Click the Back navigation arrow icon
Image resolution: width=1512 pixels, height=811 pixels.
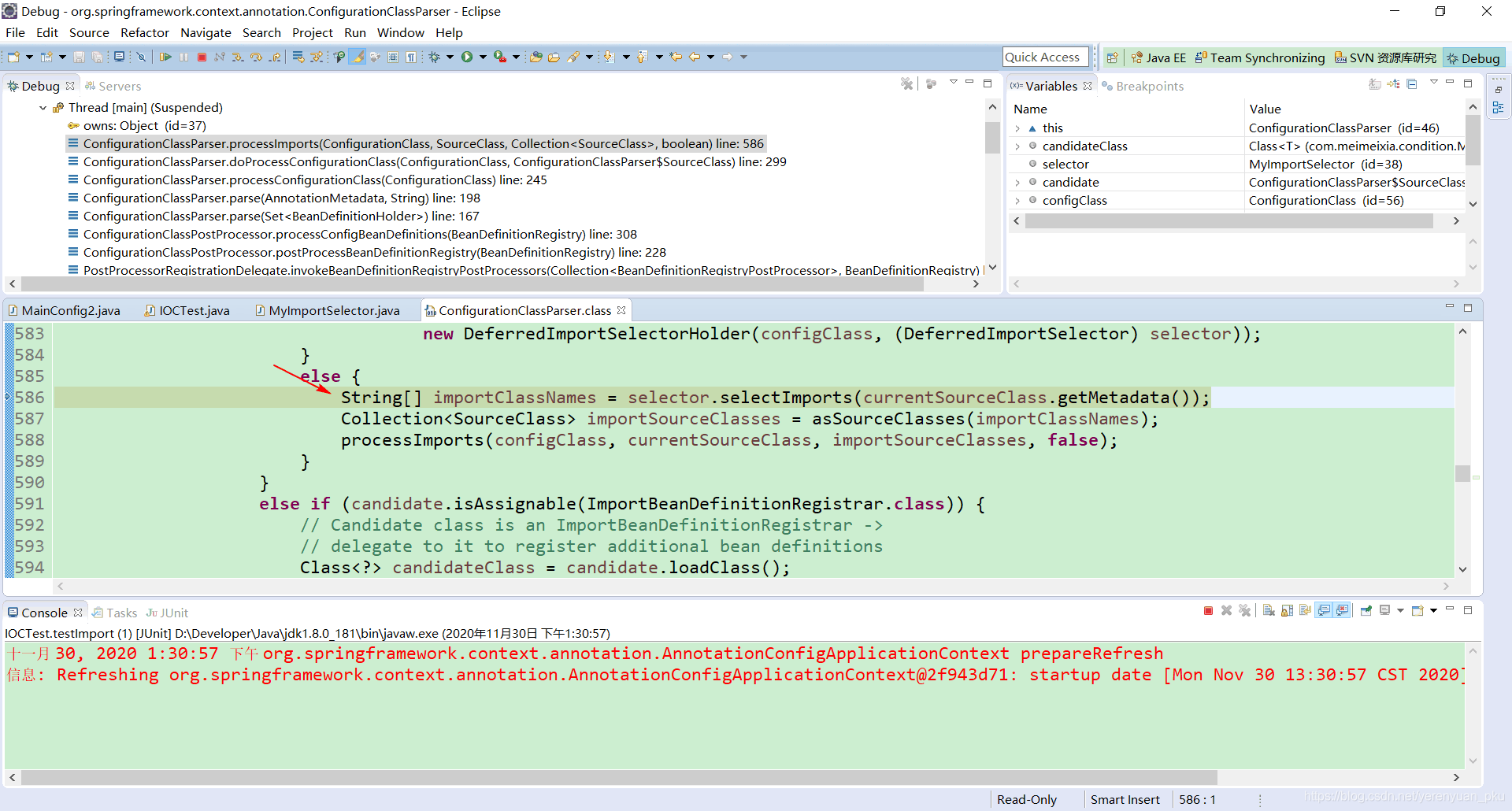(695, 57)
